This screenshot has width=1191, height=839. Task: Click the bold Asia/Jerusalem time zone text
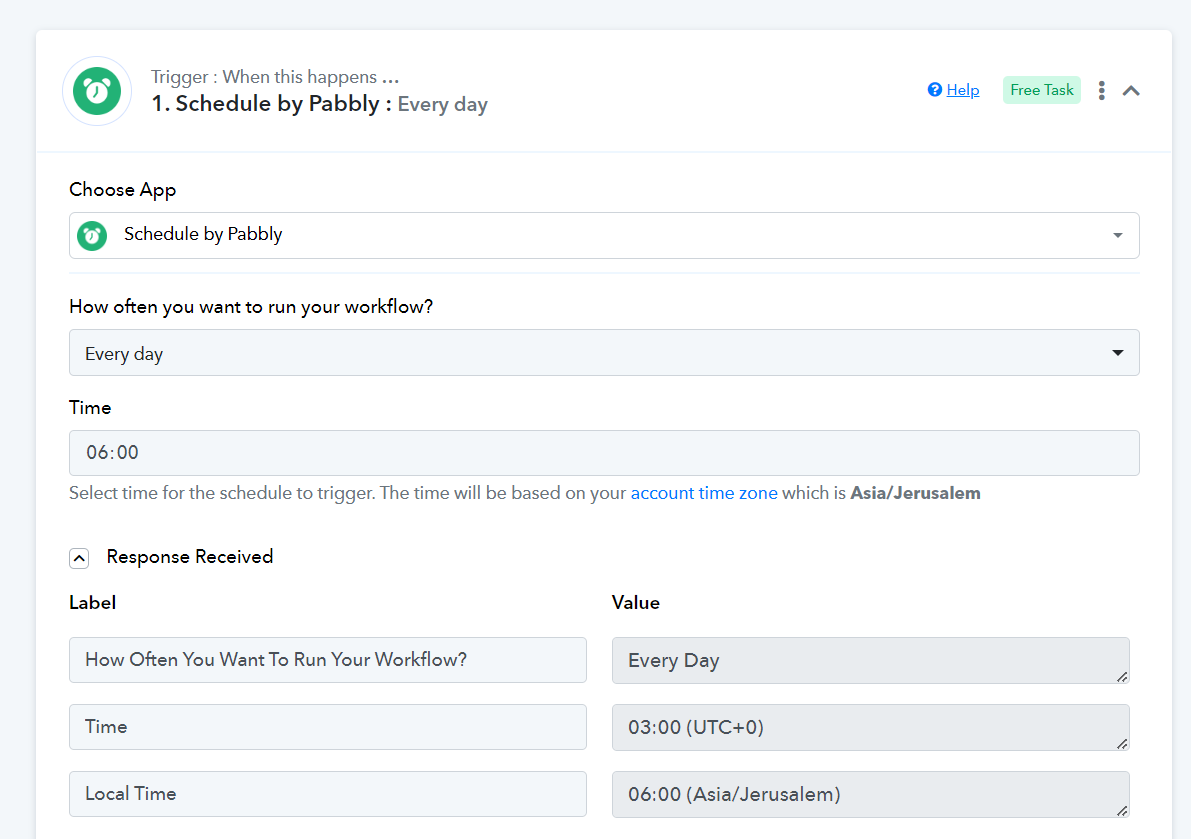(915, 493)
